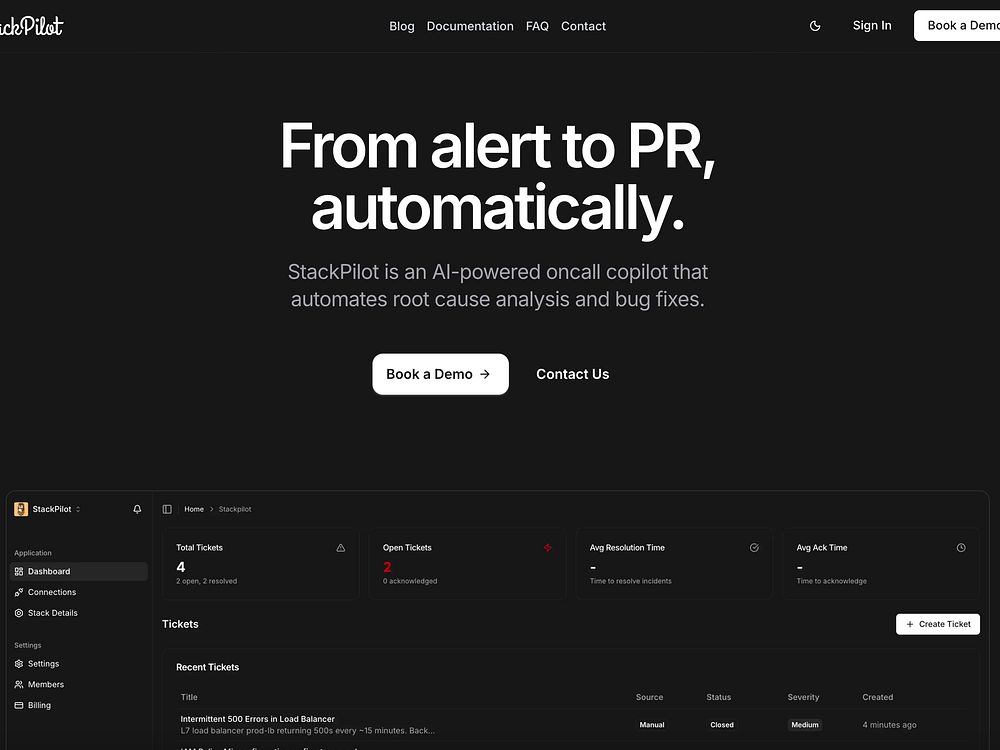Click the Stackpilot breadcrumb

pyautogui.click(x=235, y=509)
